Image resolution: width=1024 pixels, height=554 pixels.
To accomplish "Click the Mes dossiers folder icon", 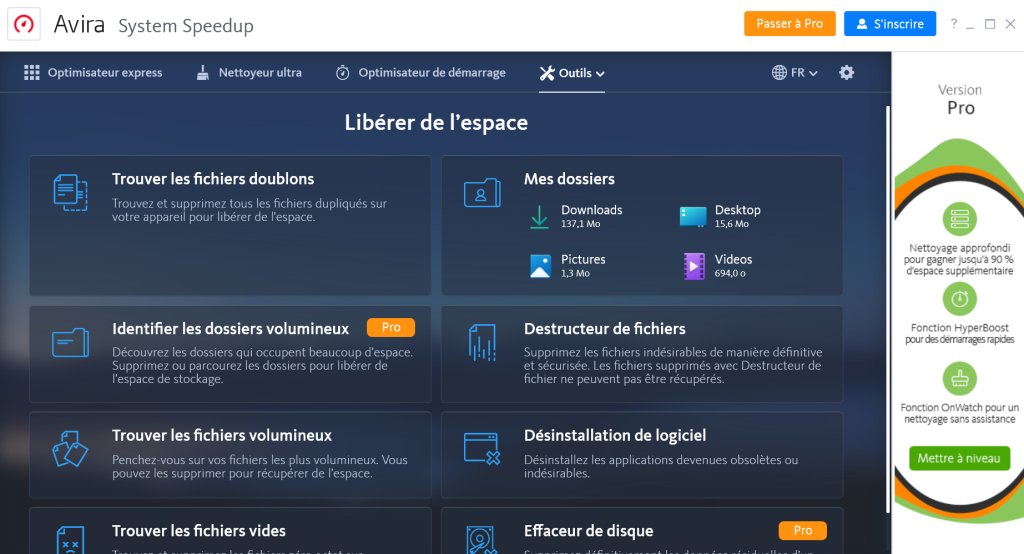I will 482,193.
